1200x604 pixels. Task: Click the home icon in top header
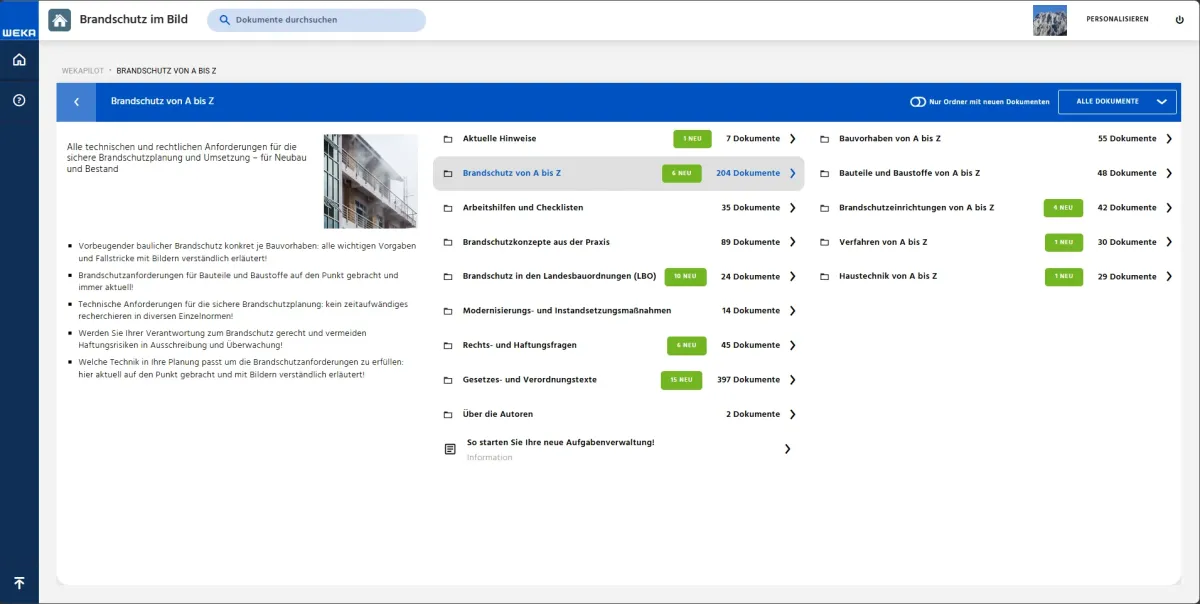pyautogui.click(x=59, y=20)
